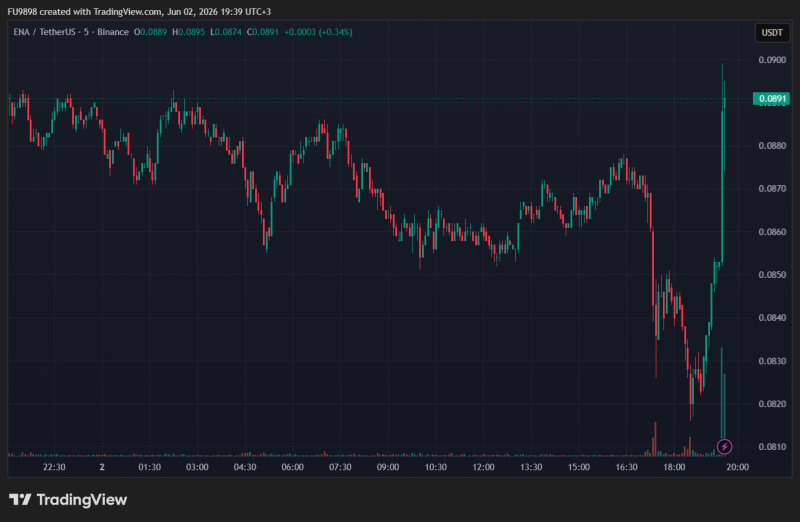Click the purple lightning bolt event icon
Image resolution: width=800 pixels, height=522 pixels.
pos(724,446)
